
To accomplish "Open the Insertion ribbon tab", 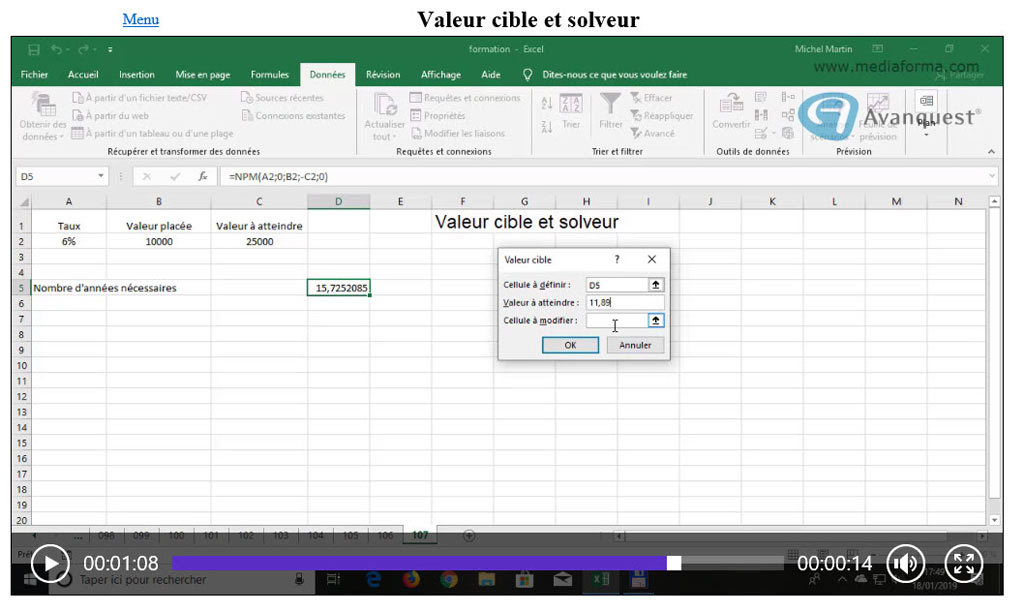I will pos(137,75).
